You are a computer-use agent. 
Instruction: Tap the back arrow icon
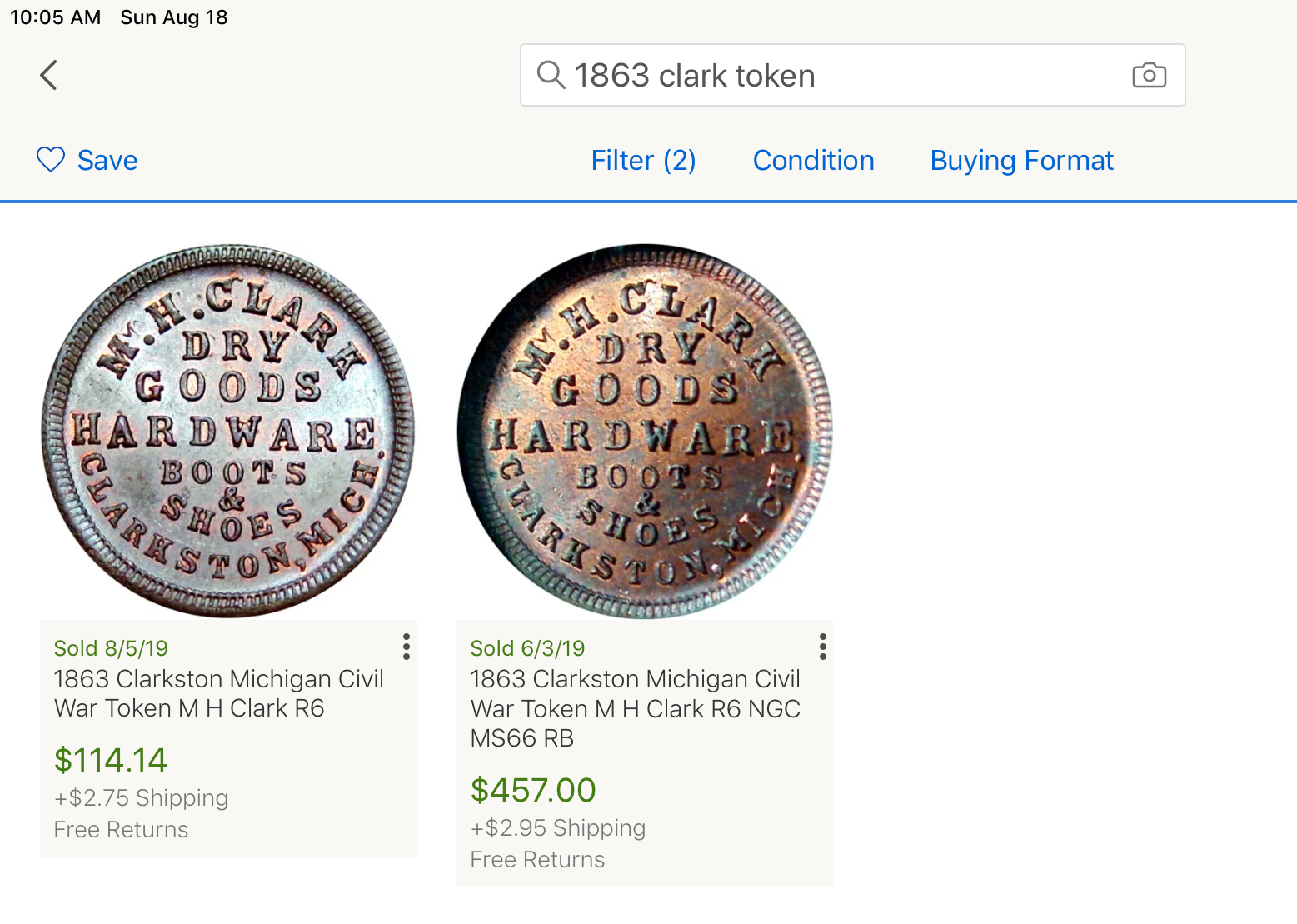tap(49, 75)
